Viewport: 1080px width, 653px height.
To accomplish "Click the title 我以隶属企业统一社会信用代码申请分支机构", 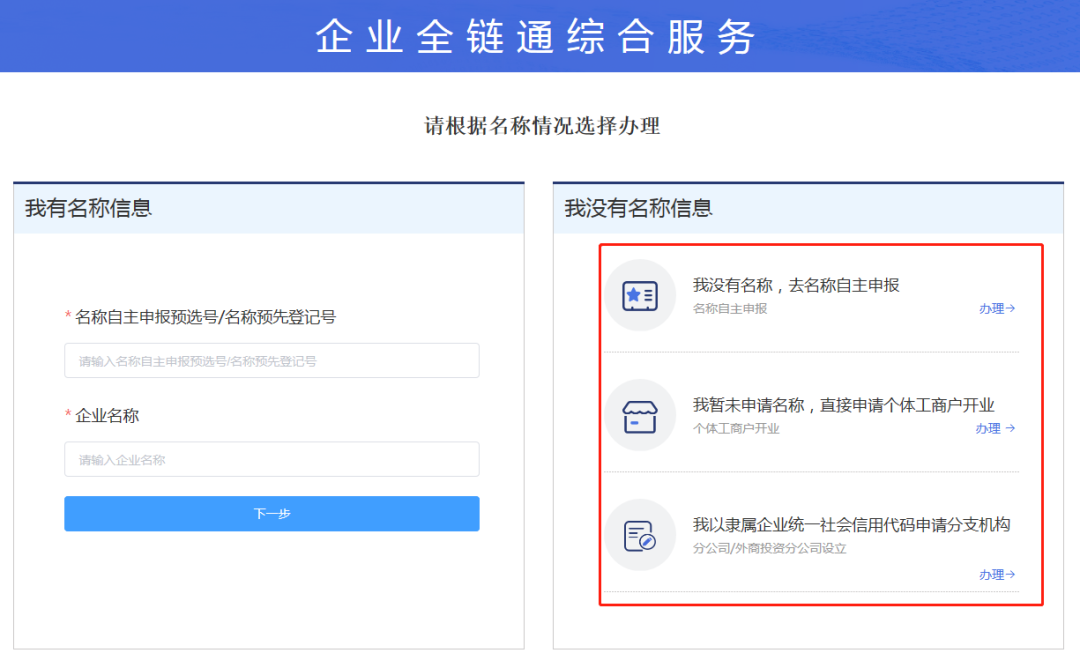I will (851, 525).
